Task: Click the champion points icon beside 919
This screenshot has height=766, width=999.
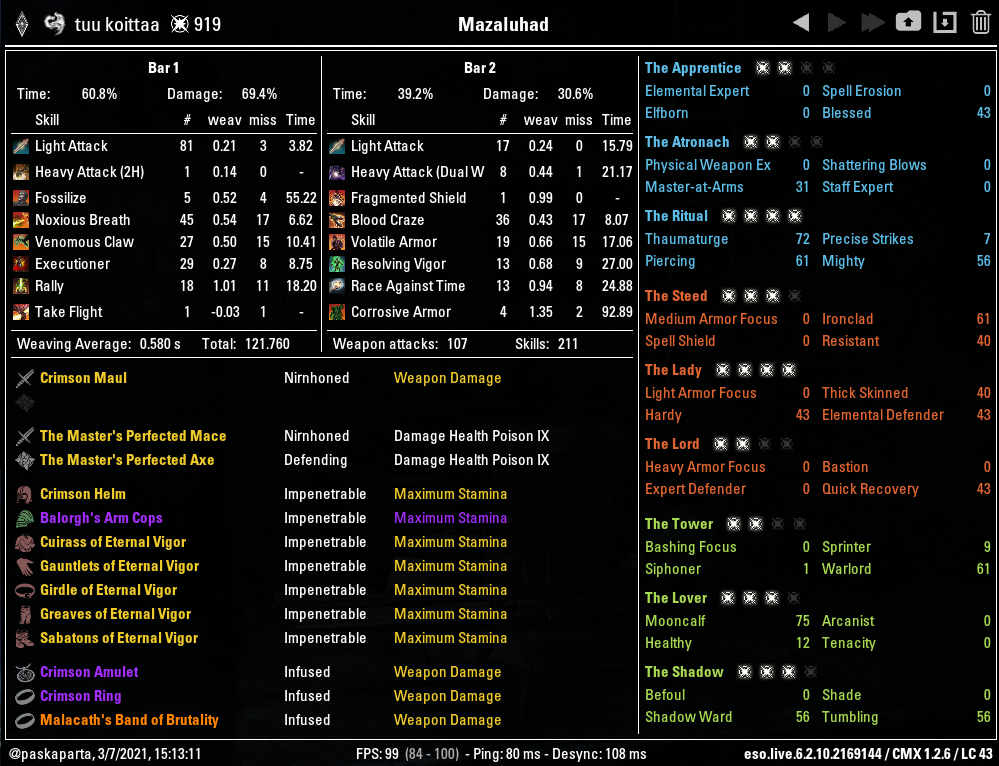Action: pyautogui.click(x=179, y=24)
